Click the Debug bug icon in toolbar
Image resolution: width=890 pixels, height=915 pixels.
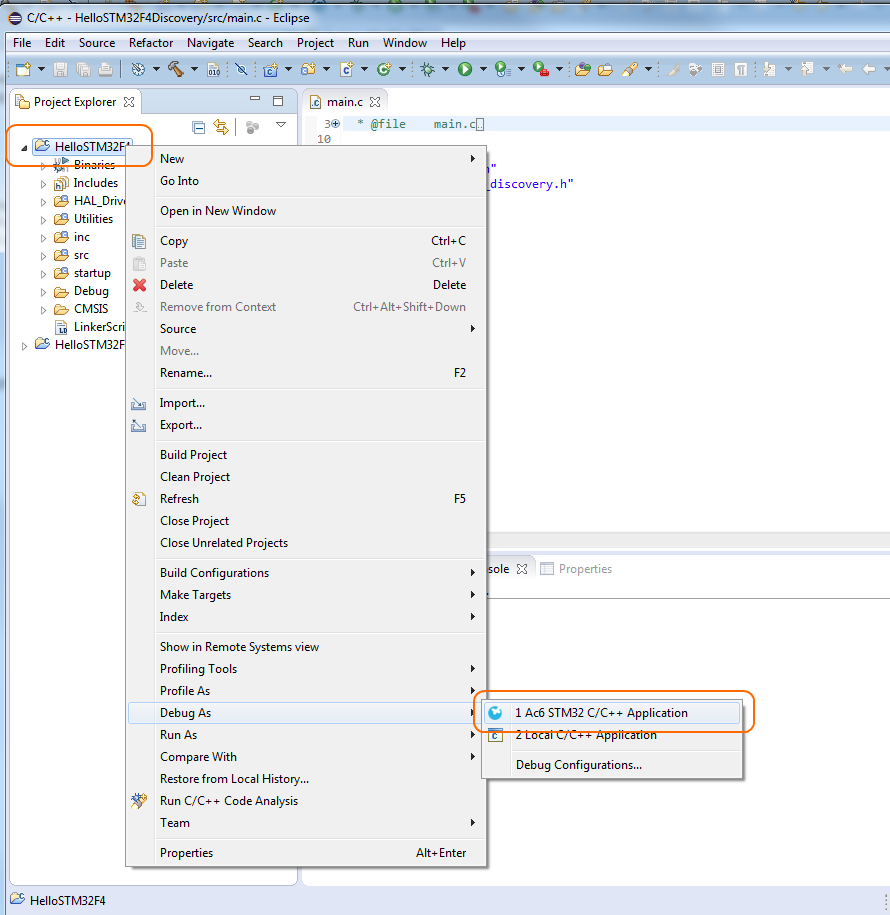tap(427, 69)
